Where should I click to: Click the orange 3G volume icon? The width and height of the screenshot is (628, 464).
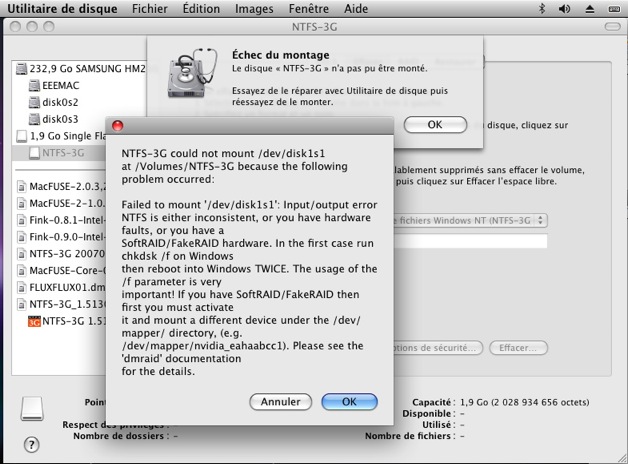point(34,321)
